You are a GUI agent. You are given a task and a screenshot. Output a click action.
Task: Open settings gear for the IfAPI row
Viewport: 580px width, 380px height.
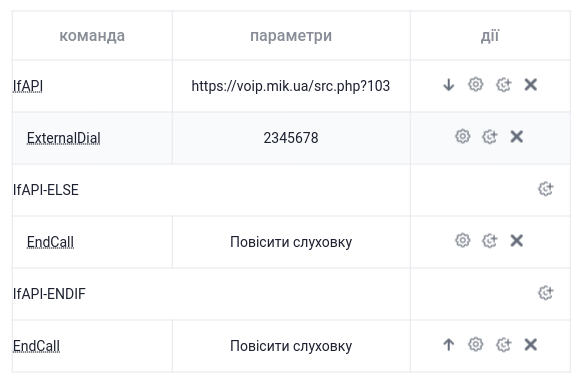click(476, 84)
